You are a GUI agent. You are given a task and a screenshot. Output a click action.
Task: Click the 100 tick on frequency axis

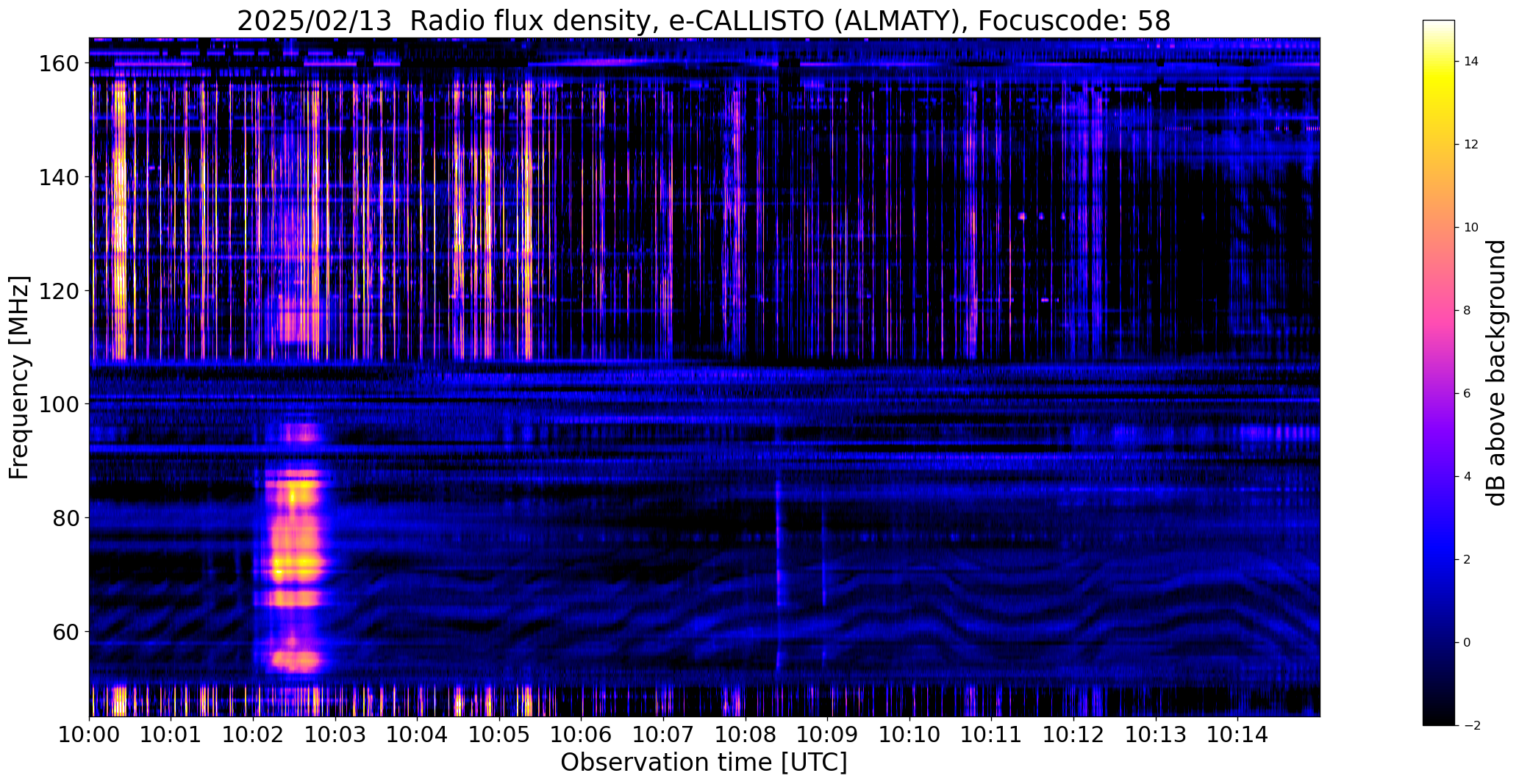57,404
